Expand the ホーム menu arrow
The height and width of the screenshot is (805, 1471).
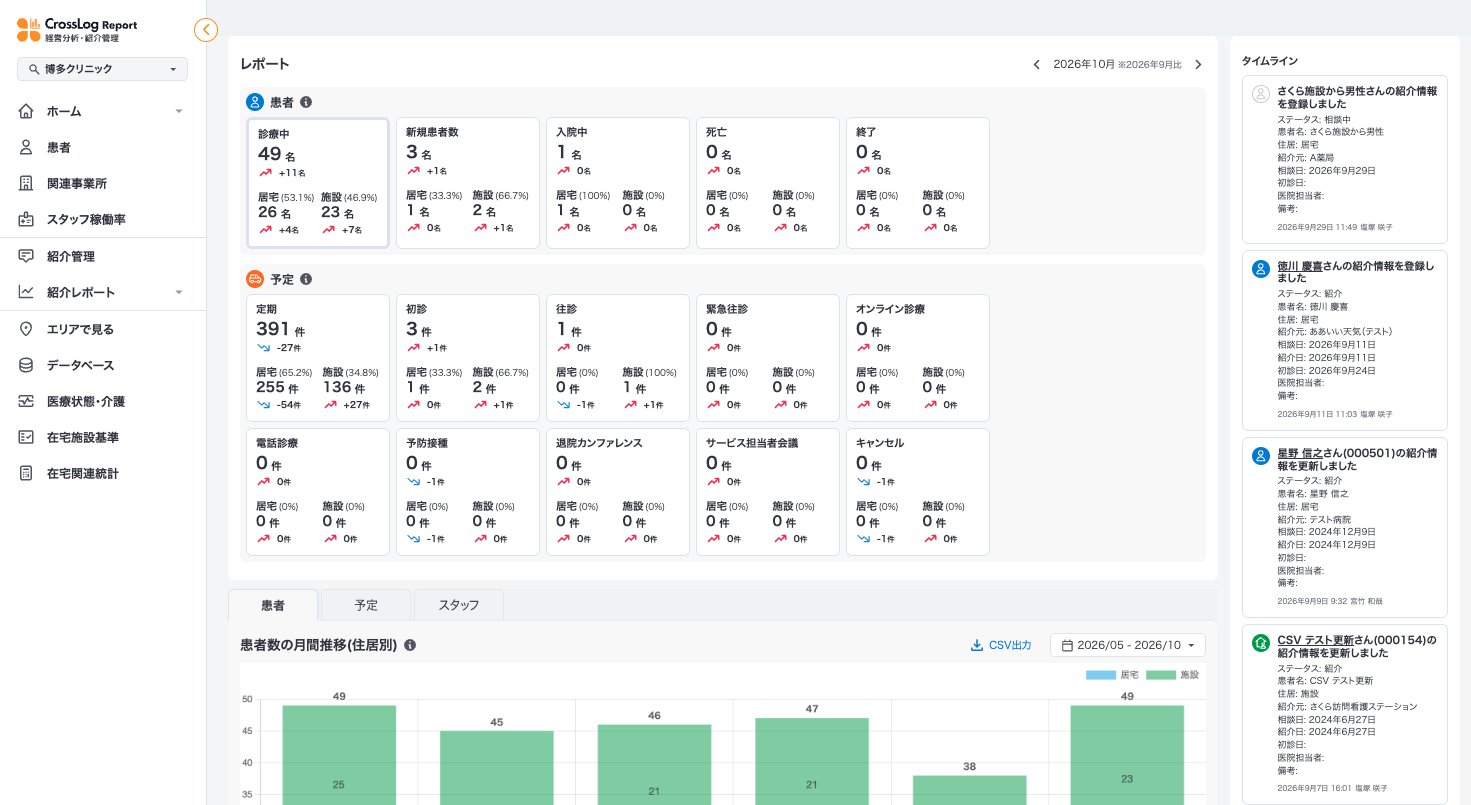178,111
